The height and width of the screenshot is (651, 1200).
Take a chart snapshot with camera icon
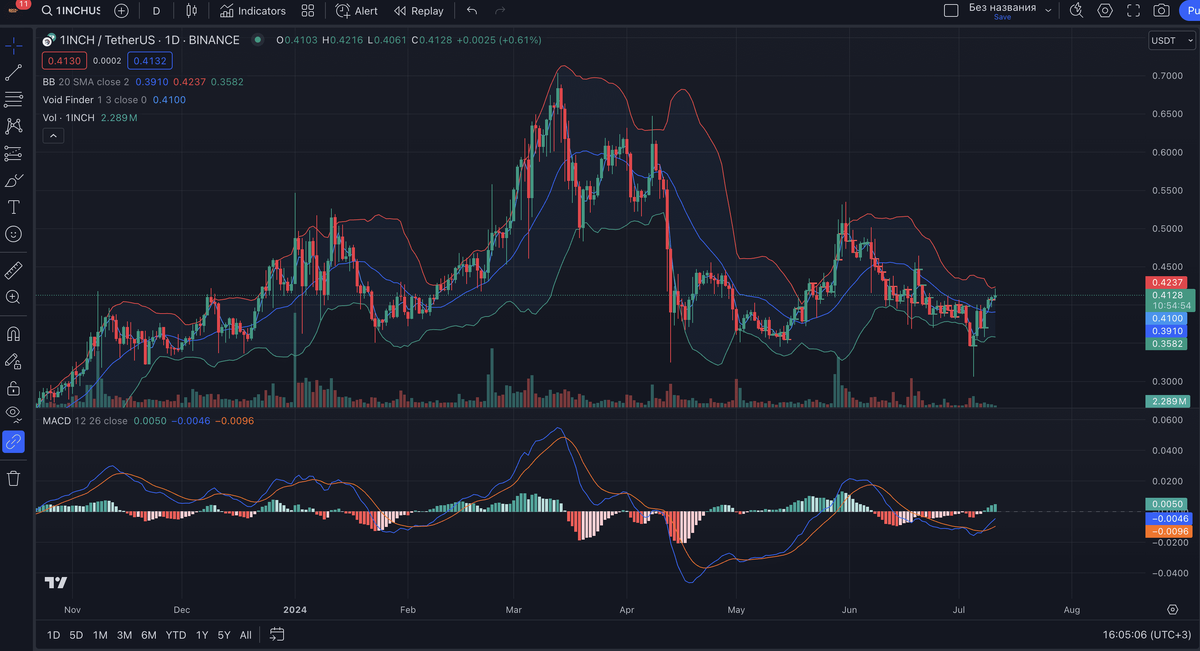coord(1161,10)
